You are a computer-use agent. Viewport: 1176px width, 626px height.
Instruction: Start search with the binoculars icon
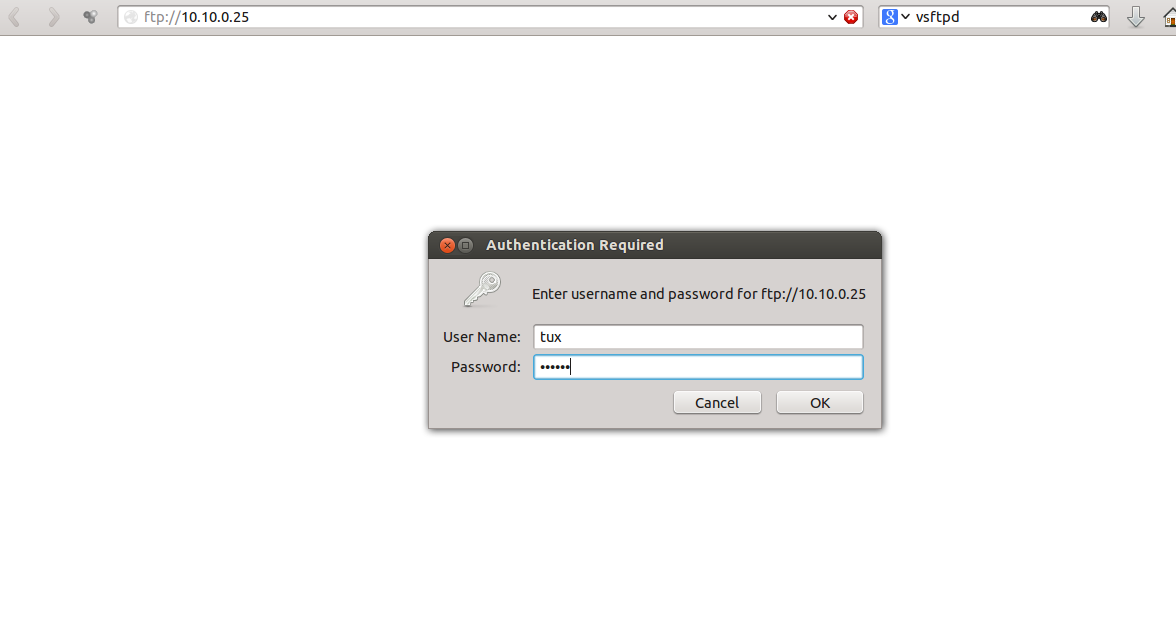point(1098,16)
